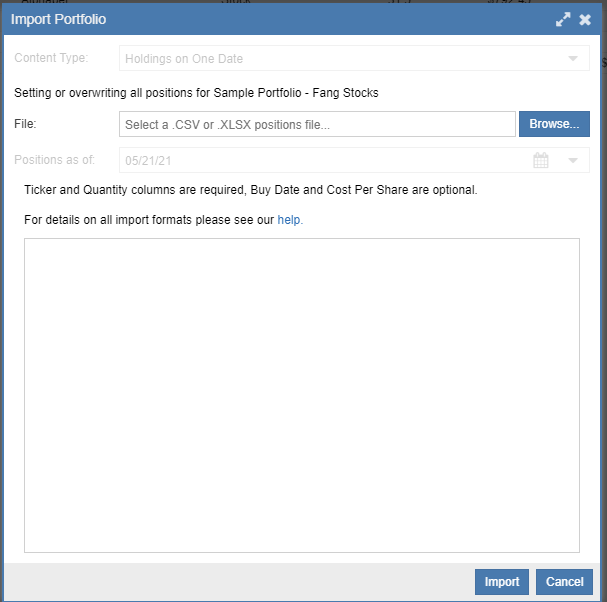Cancel the portfolio import
This screenshot has height=602, width=607.
pos(564,582)
